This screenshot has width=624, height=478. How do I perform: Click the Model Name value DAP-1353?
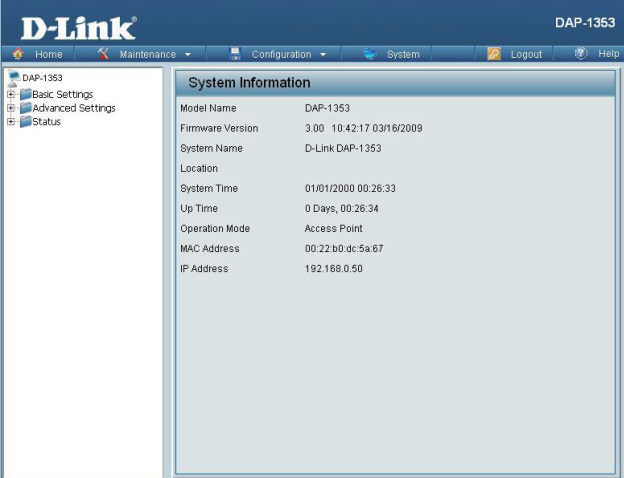(x=327, y=108)
